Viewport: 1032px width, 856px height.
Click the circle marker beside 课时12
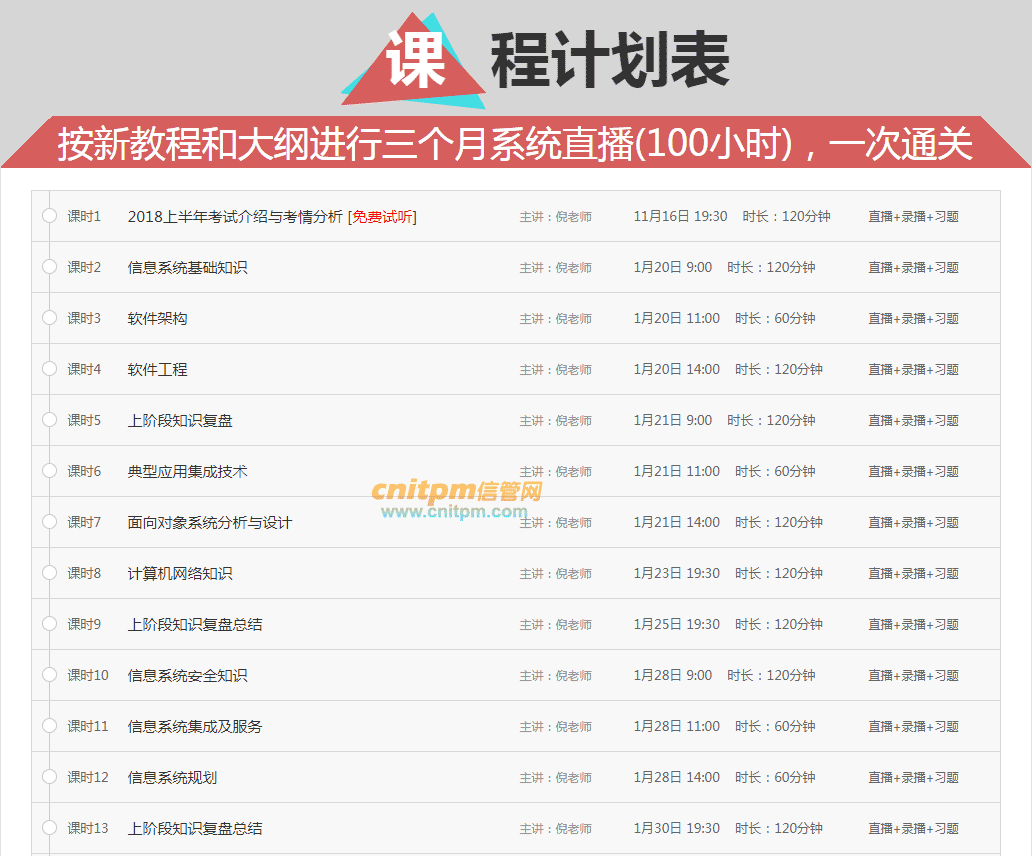pos(49,777)
